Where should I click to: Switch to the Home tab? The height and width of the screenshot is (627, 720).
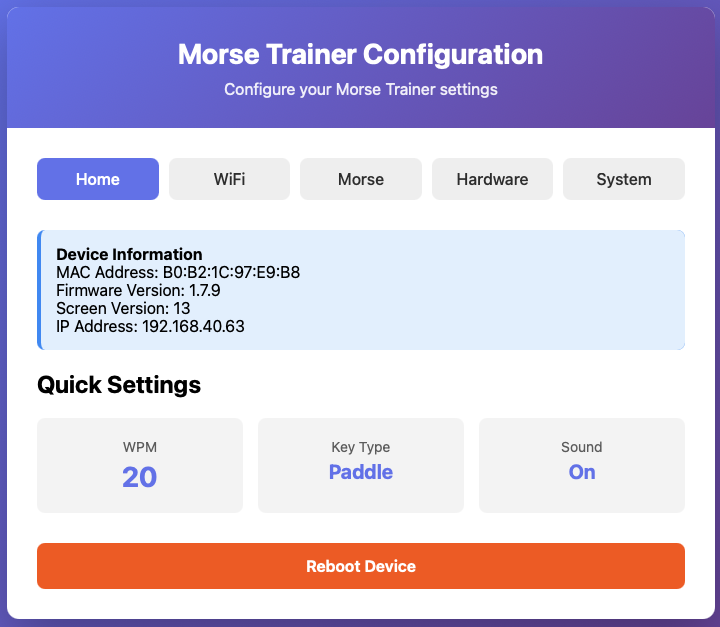click(98, 179)
